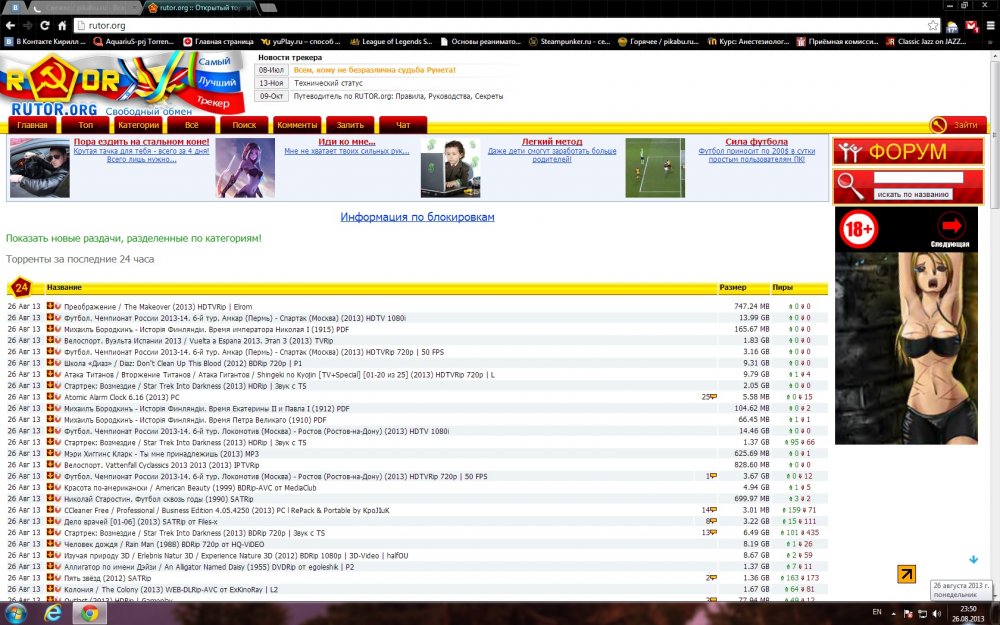Open the Залить upload tab

pos(350,125)
